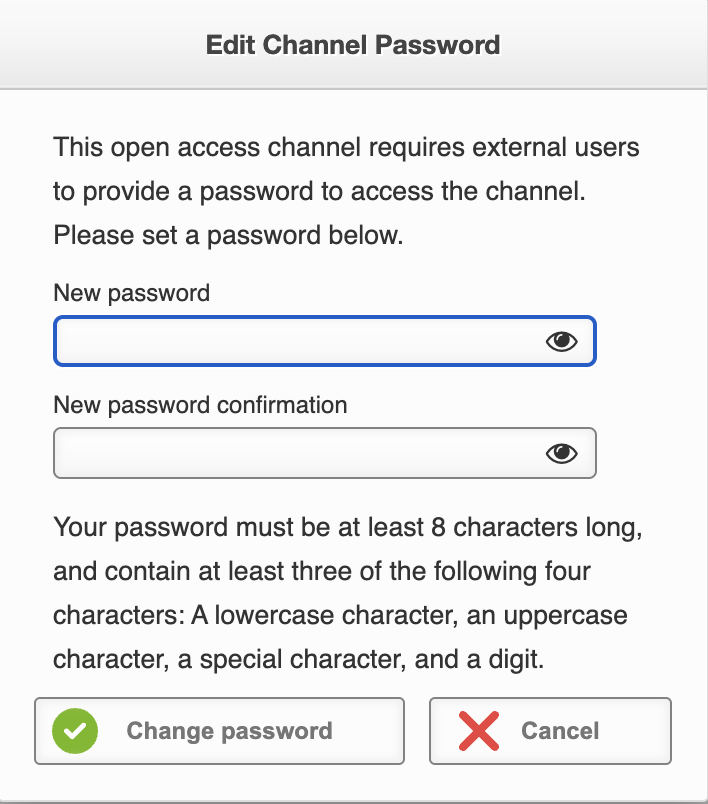708x804 pixels.
Task: Select the 'New password confirmation' label
Action: pyautogui.click(x=200, y=405)
